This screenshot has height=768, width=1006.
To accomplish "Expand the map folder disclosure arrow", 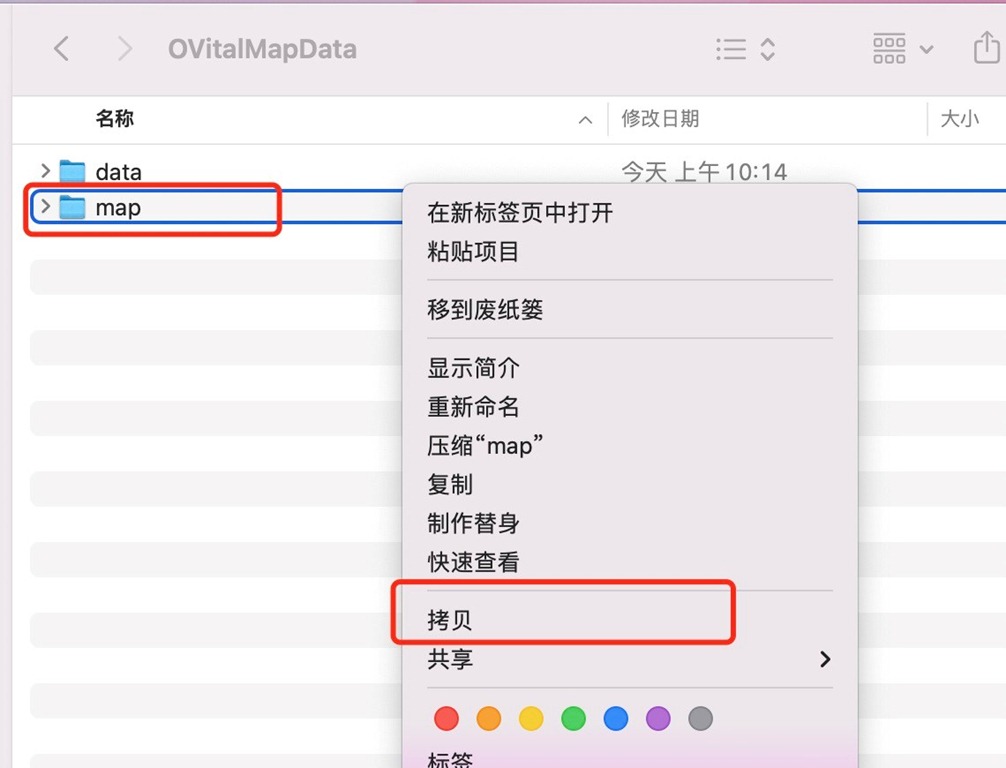I will pos(44,206).
